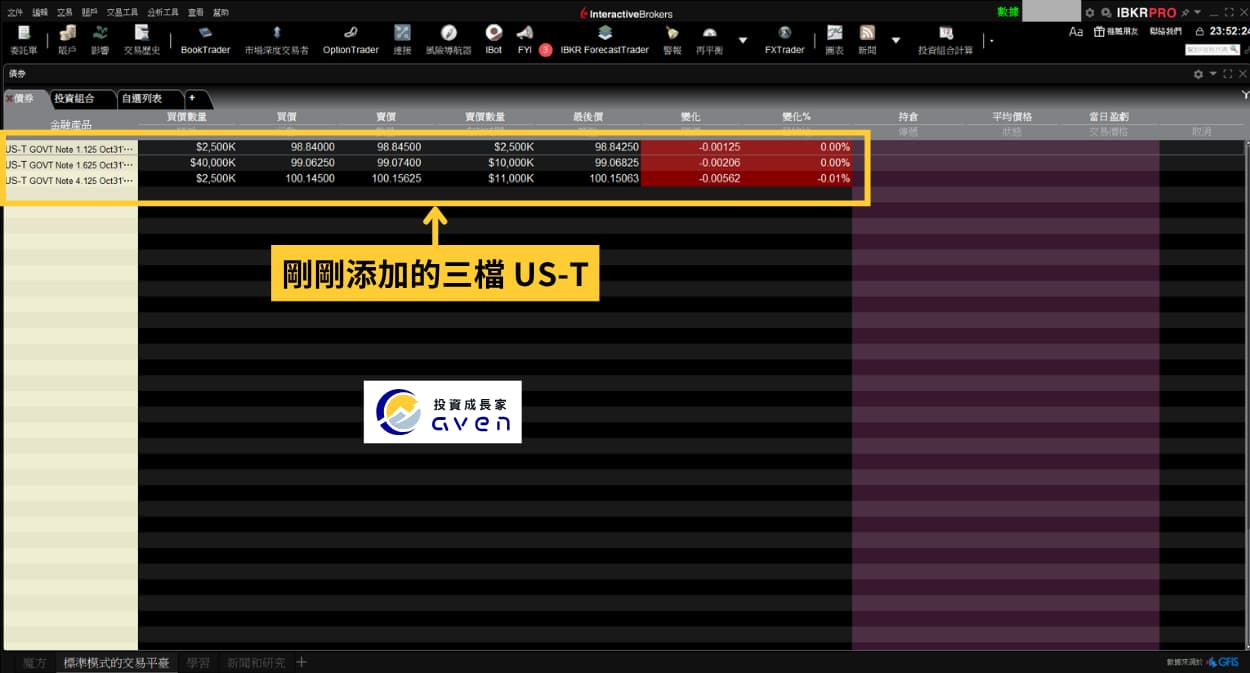Open 債券 panel dropdown arrow
Viewport: 1250px width, 673px height.
[x=1213, y=74]
